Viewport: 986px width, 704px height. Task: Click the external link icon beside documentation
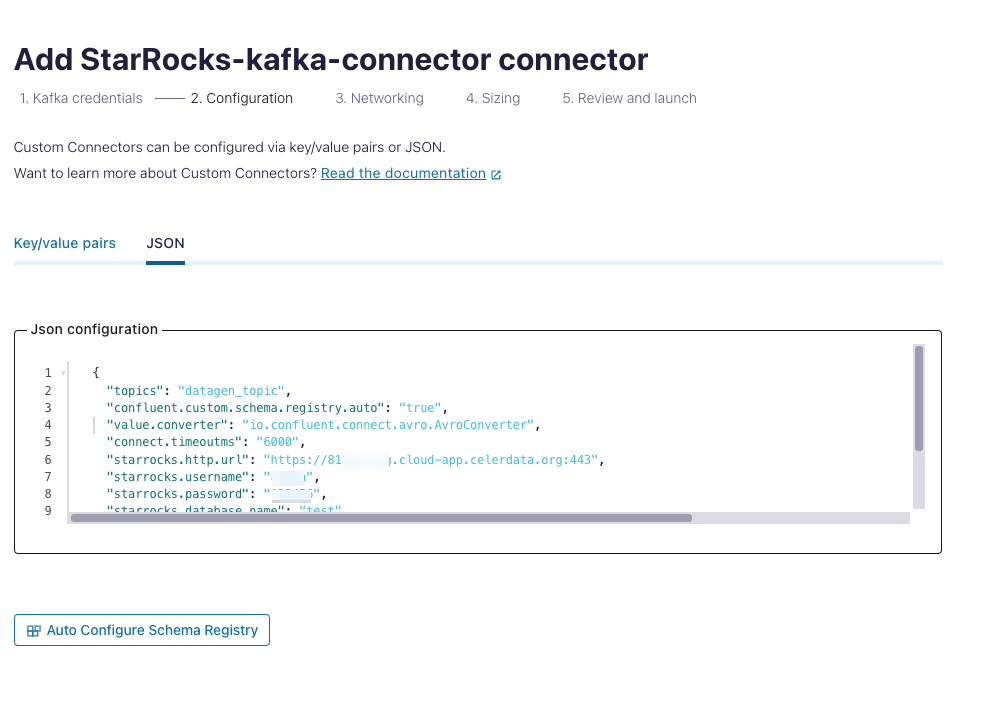pos(496,174)
